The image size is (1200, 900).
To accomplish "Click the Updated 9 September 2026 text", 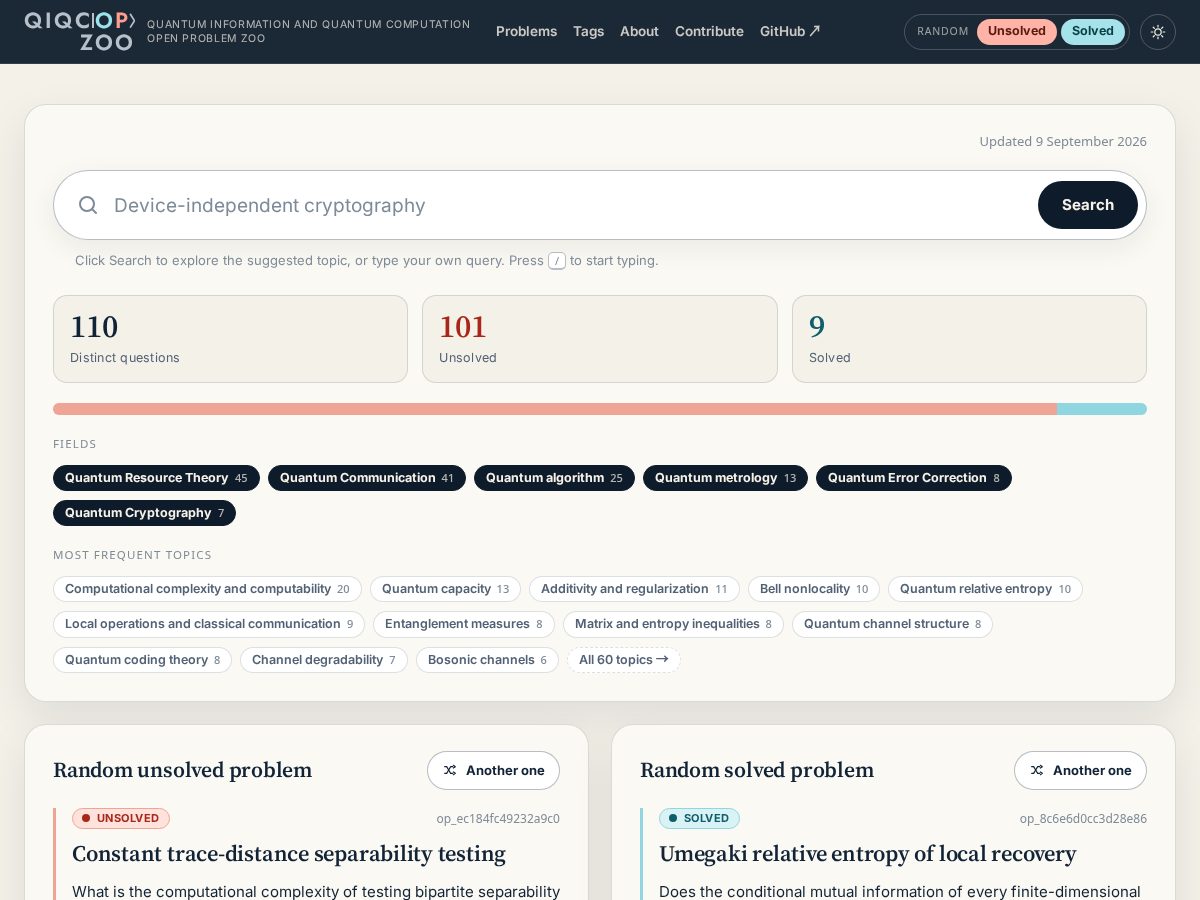I will [x=1063, y=141].
